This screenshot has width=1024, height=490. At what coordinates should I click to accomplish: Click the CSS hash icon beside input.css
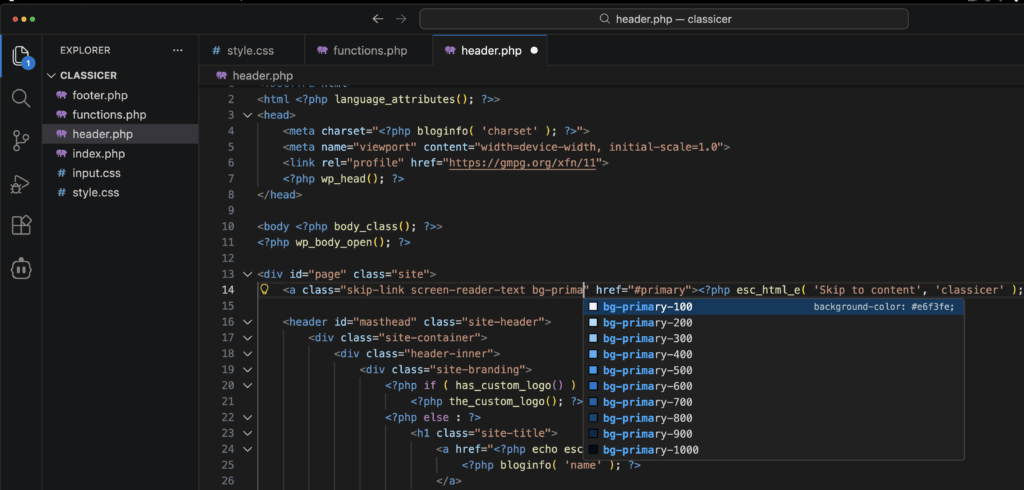point(62,173)
